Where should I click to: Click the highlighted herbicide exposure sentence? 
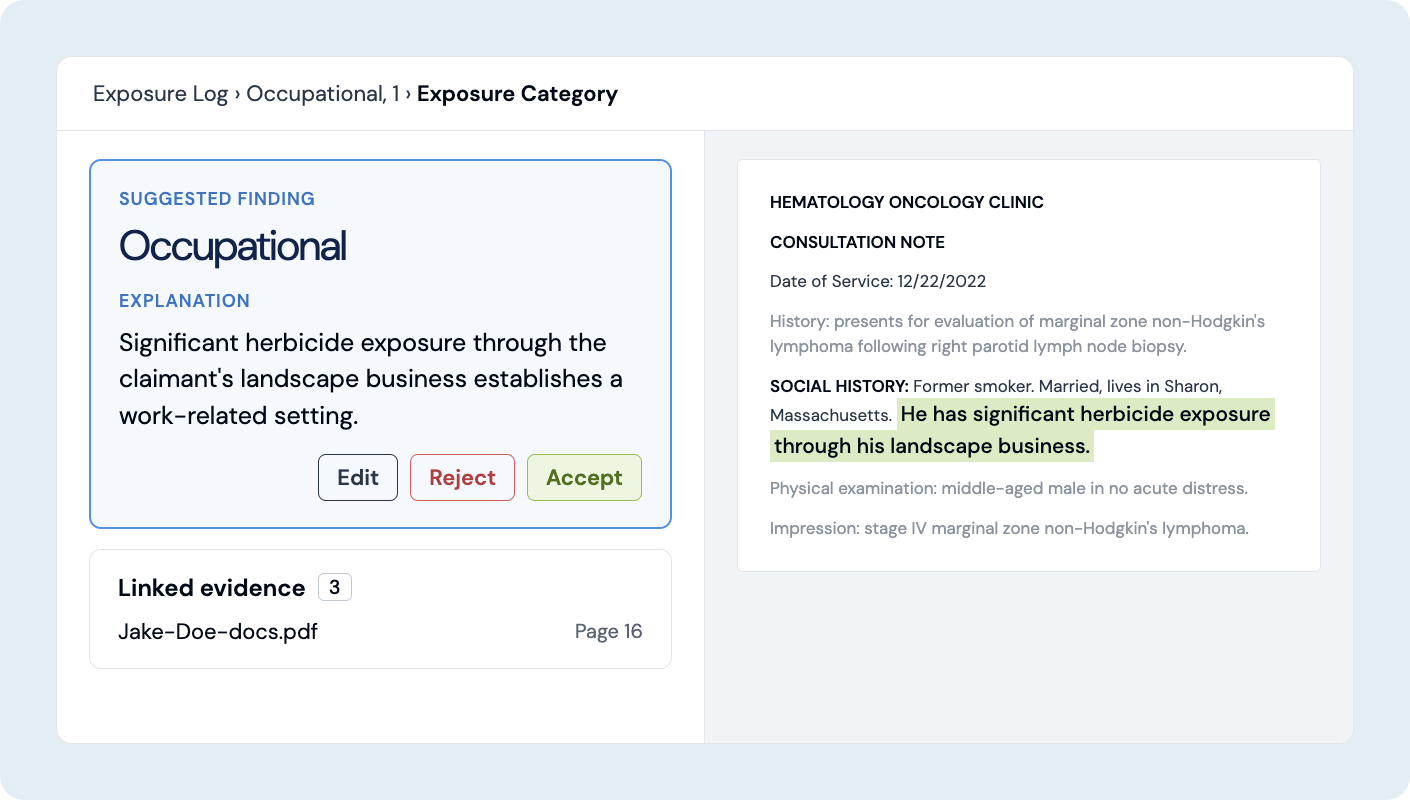1021,430
